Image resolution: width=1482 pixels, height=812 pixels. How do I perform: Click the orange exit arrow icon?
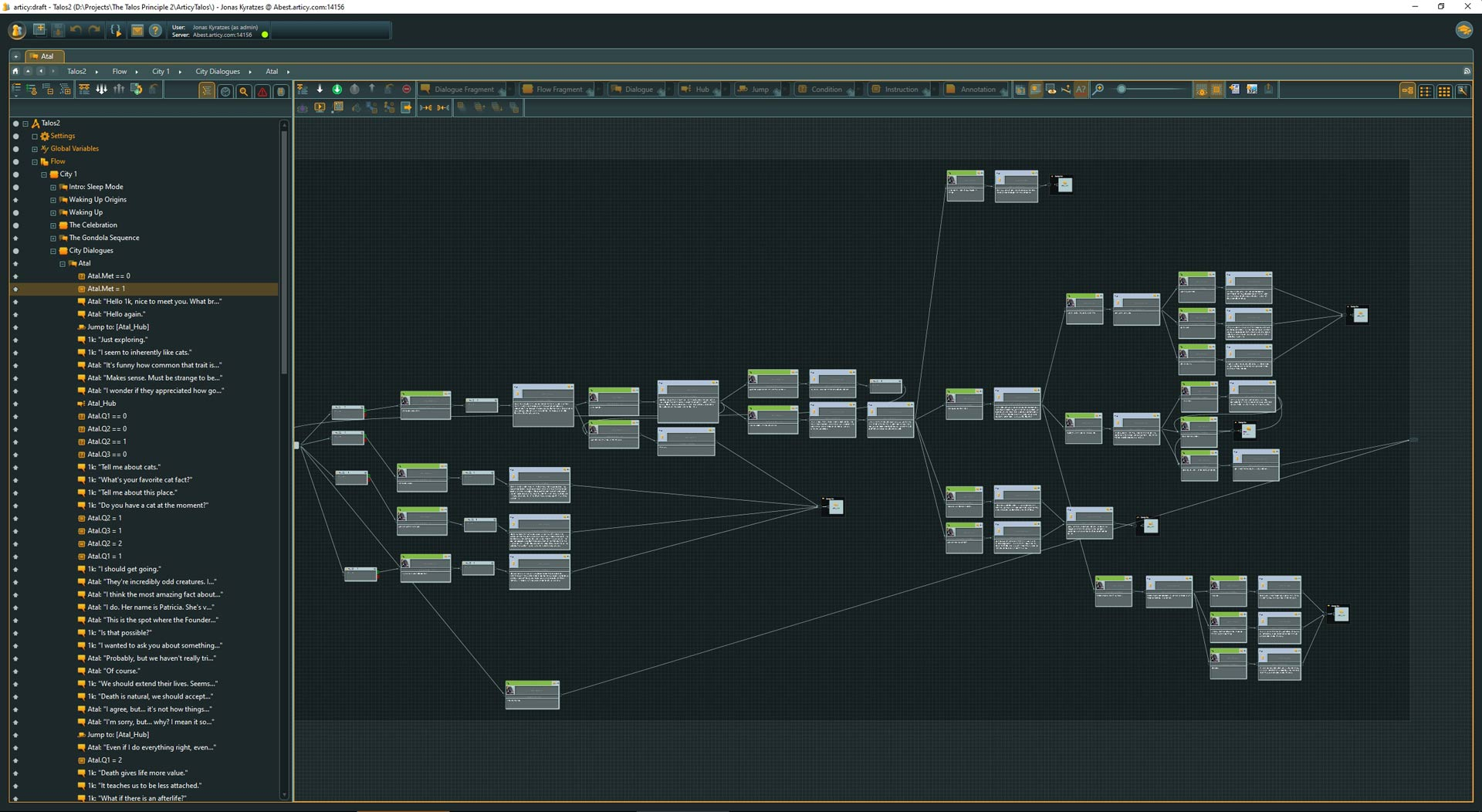pos(407,108)
